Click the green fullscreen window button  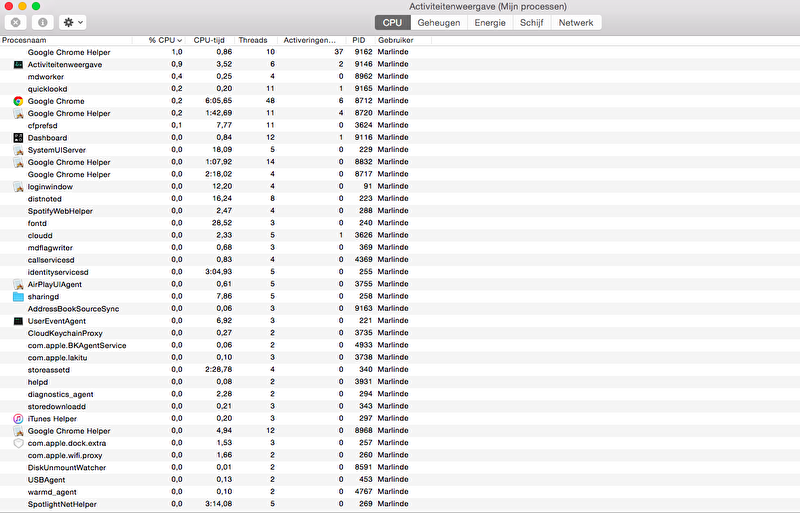[x=36, y=6]
